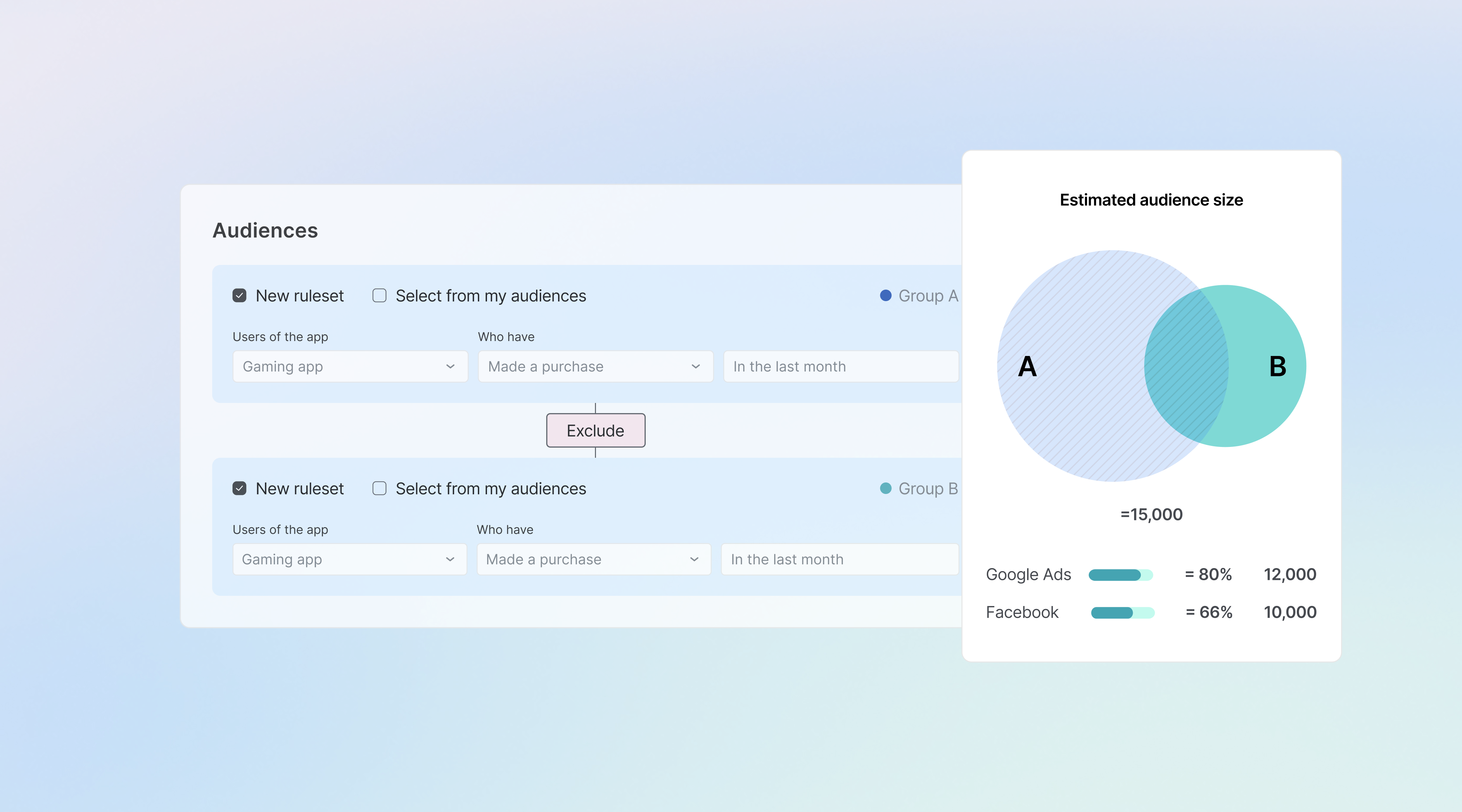
Task: Enable Select from my audiences for Group B
Action: [379, 488]
